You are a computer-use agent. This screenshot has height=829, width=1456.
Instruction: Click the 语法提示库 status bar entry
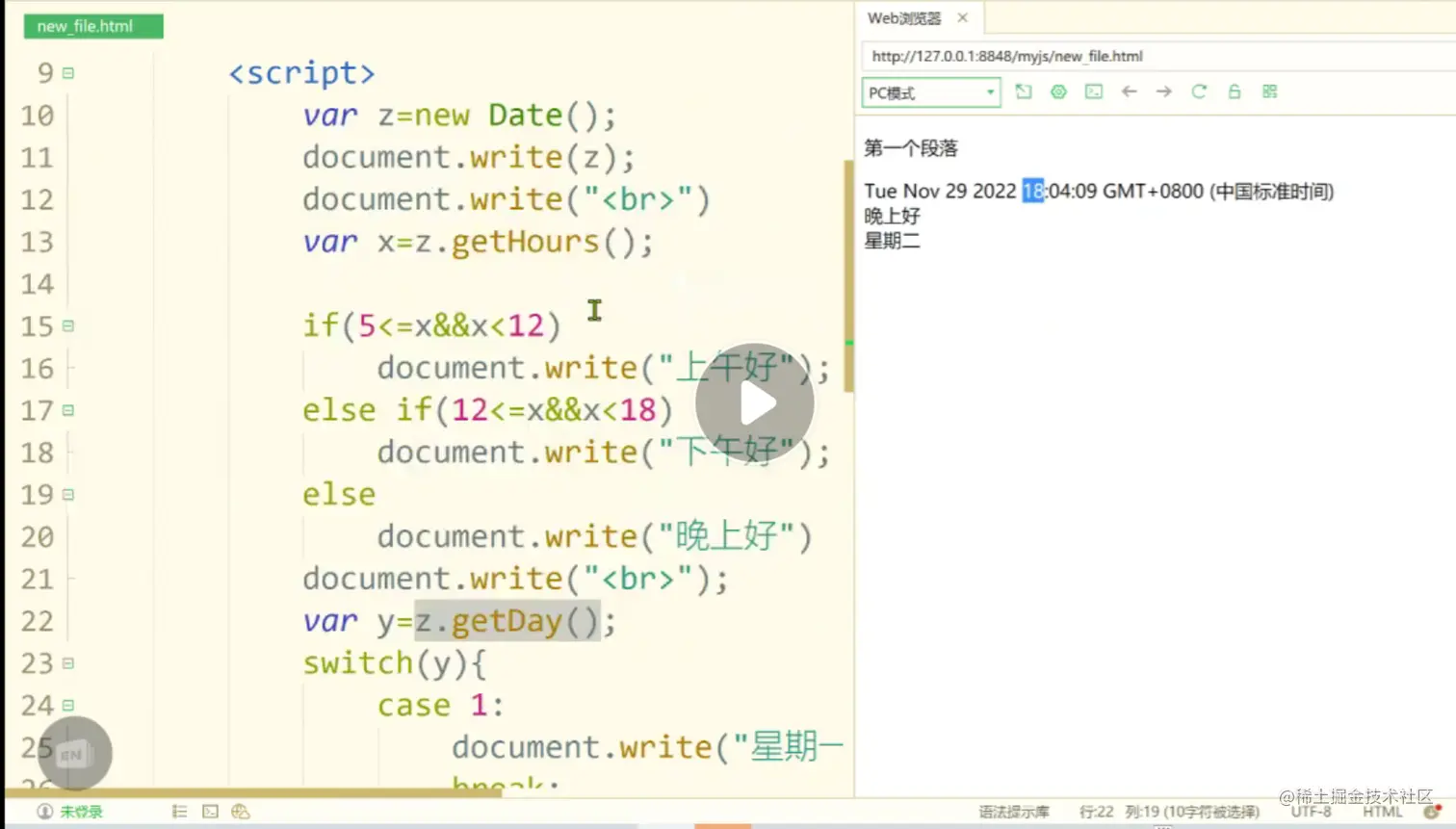(x=1014, y=812)
